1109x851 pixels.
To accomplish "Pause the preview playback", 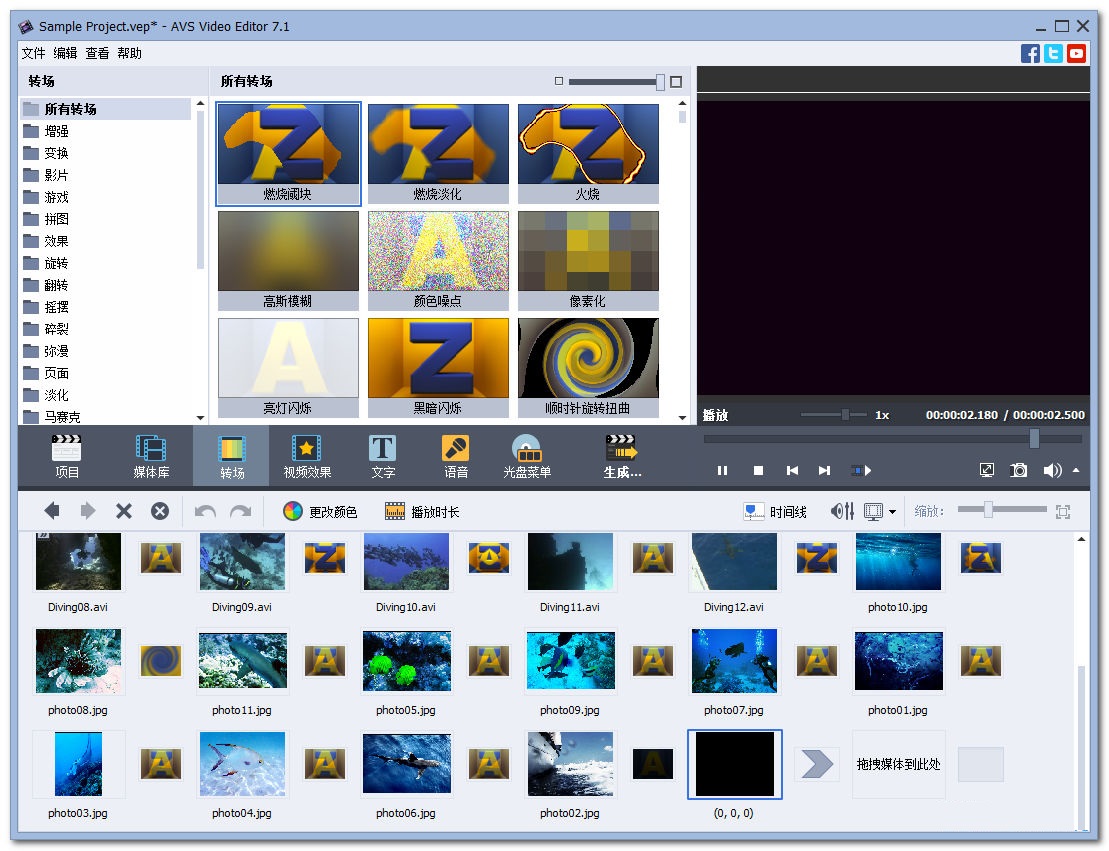I will coord(722,470).
